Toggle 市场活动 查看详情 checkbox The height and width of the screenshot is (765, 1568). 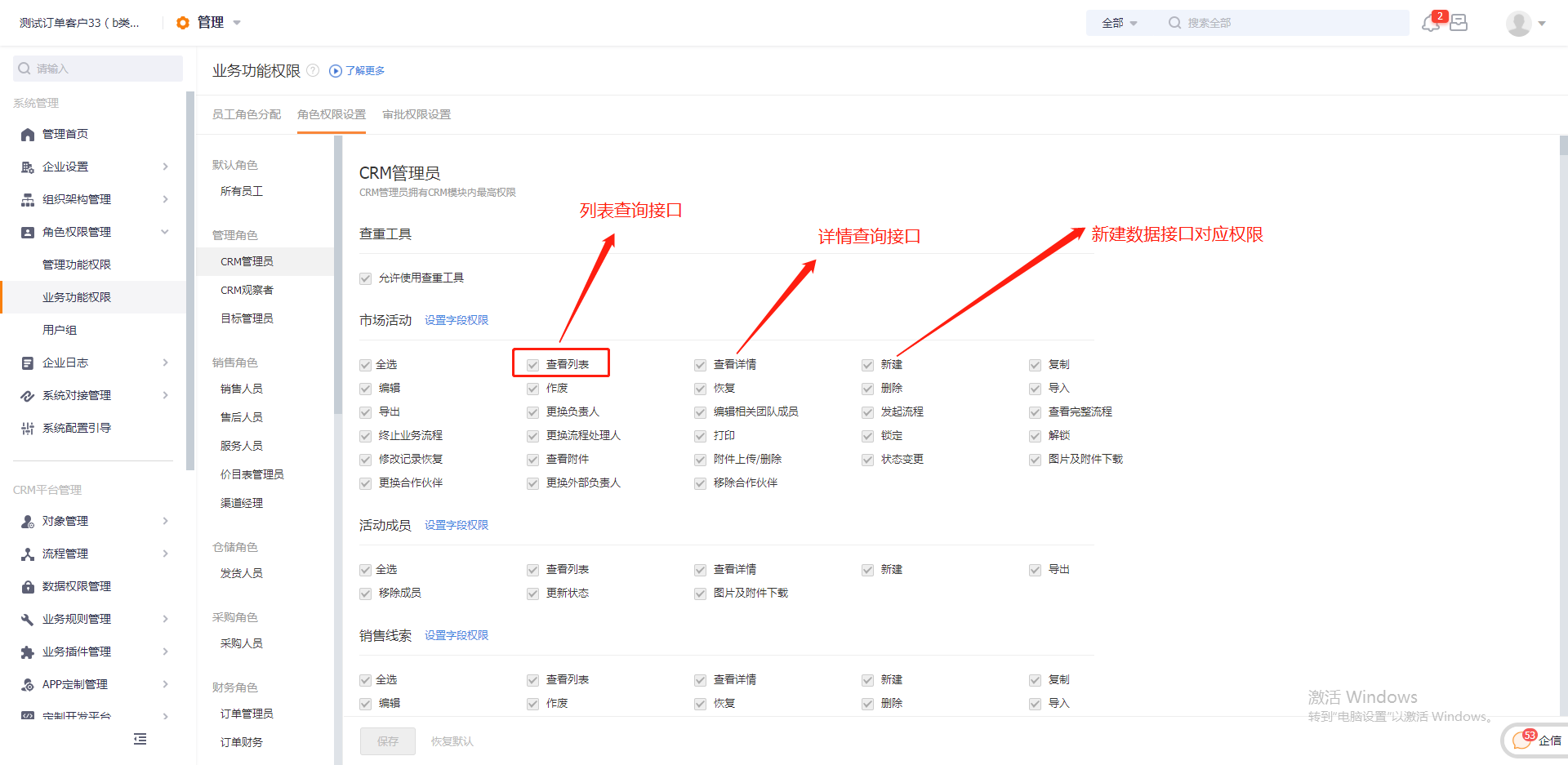tap(701, 365)
